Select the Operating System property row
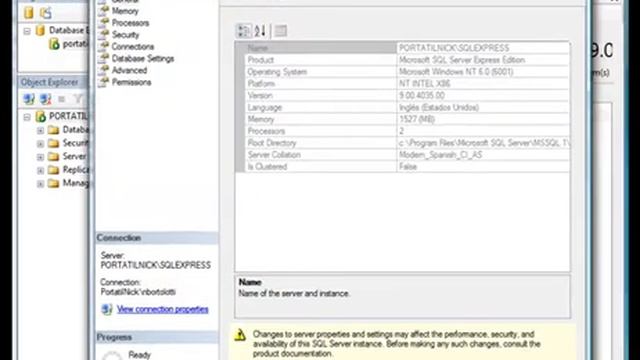The width and height of the screenshot is (640, 360). point(402,71)
